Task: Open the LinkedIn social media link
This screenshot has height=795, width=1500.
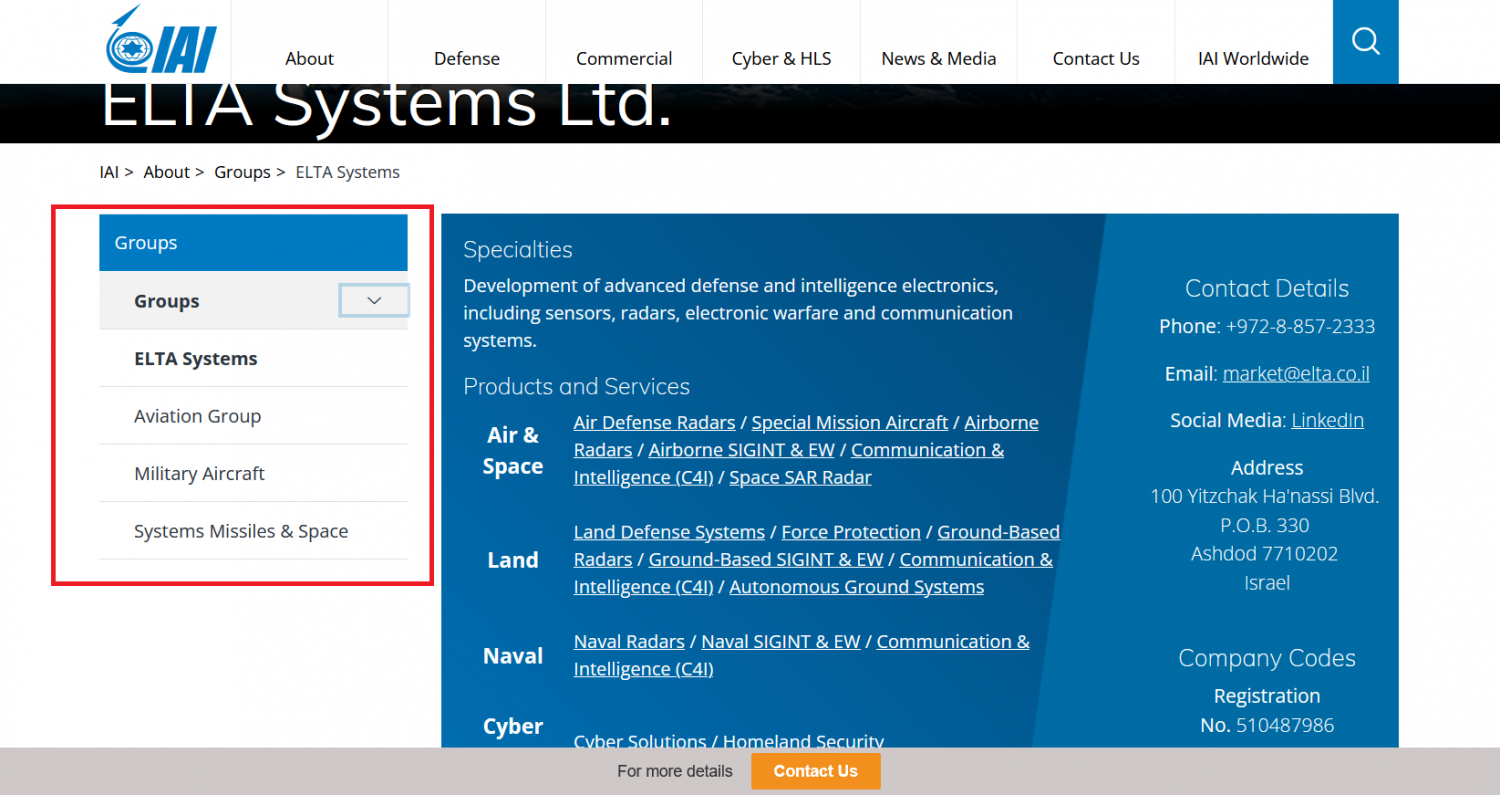Action: 1327,420
